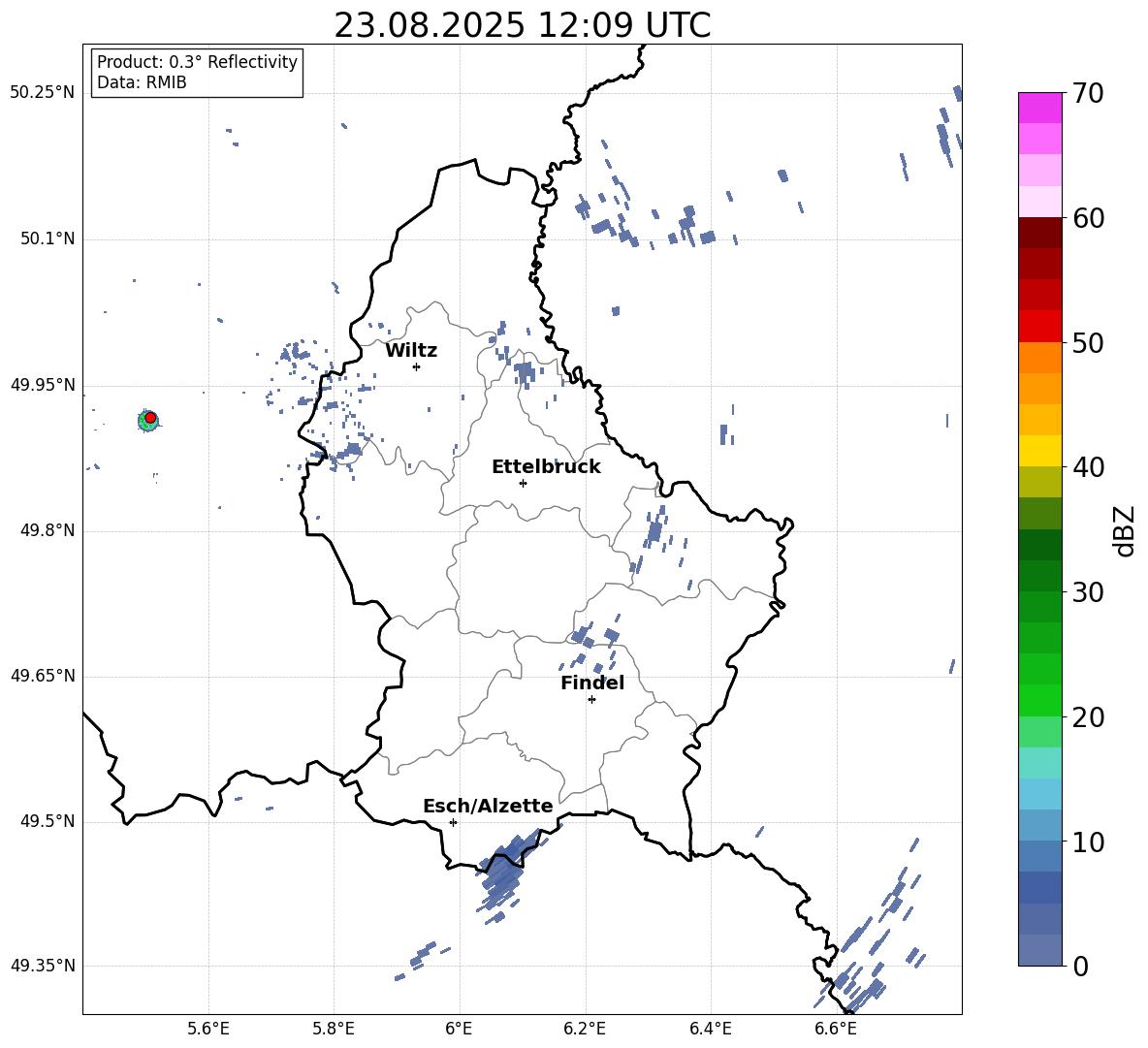Click the 5.8°E longitude label
Viewport: 1148px width, 1048px height.
pyautogui.click(x=334, y=1029)
